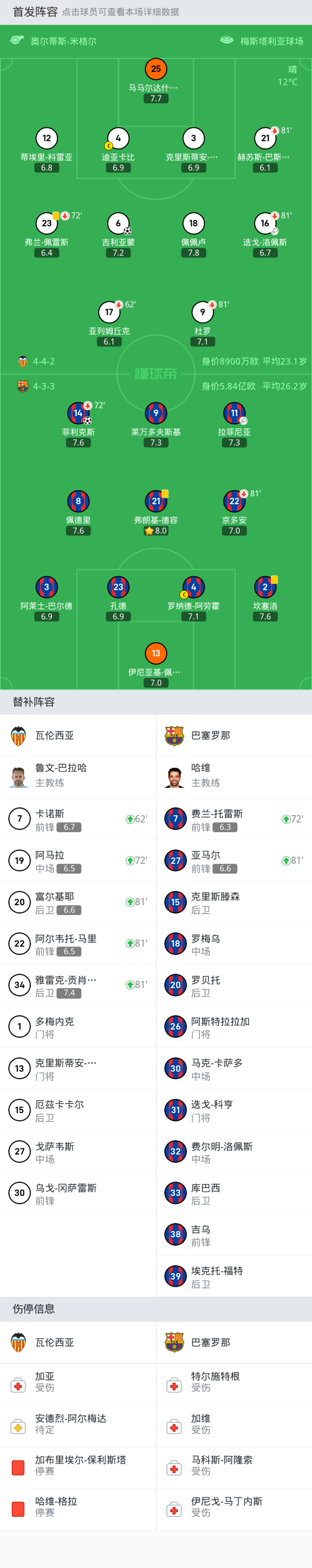Select Valencia player number 18 Pepelu

193,224
